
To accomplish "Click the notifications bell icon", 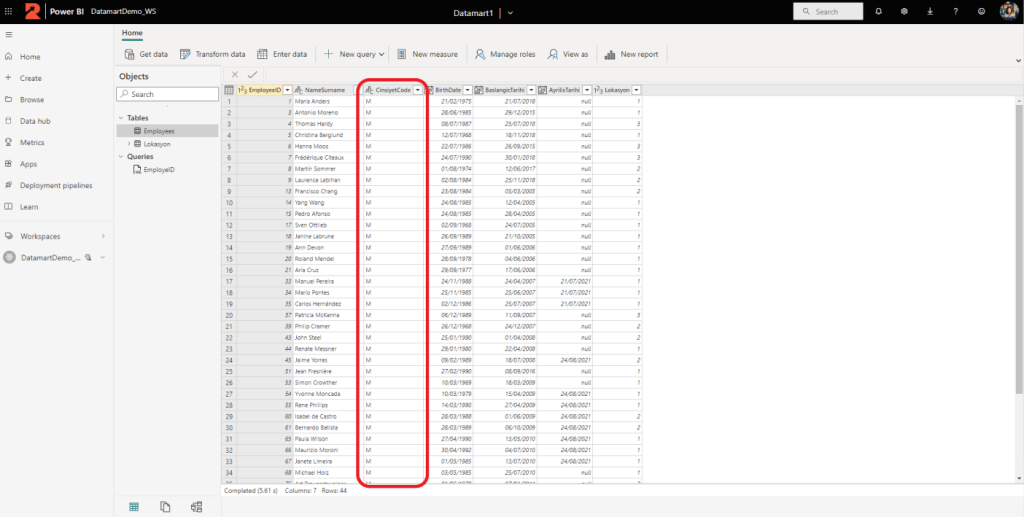I will pos(878,12).
